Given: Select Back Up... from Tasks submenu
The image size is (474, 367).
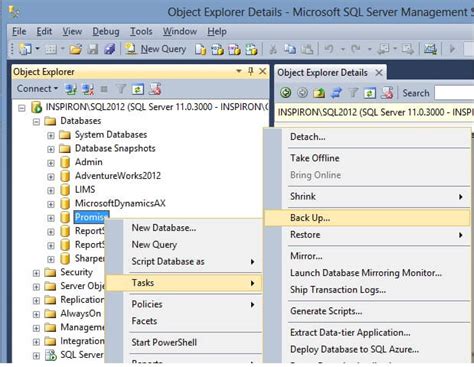Looking at the screenshot, I should [367, 218].
